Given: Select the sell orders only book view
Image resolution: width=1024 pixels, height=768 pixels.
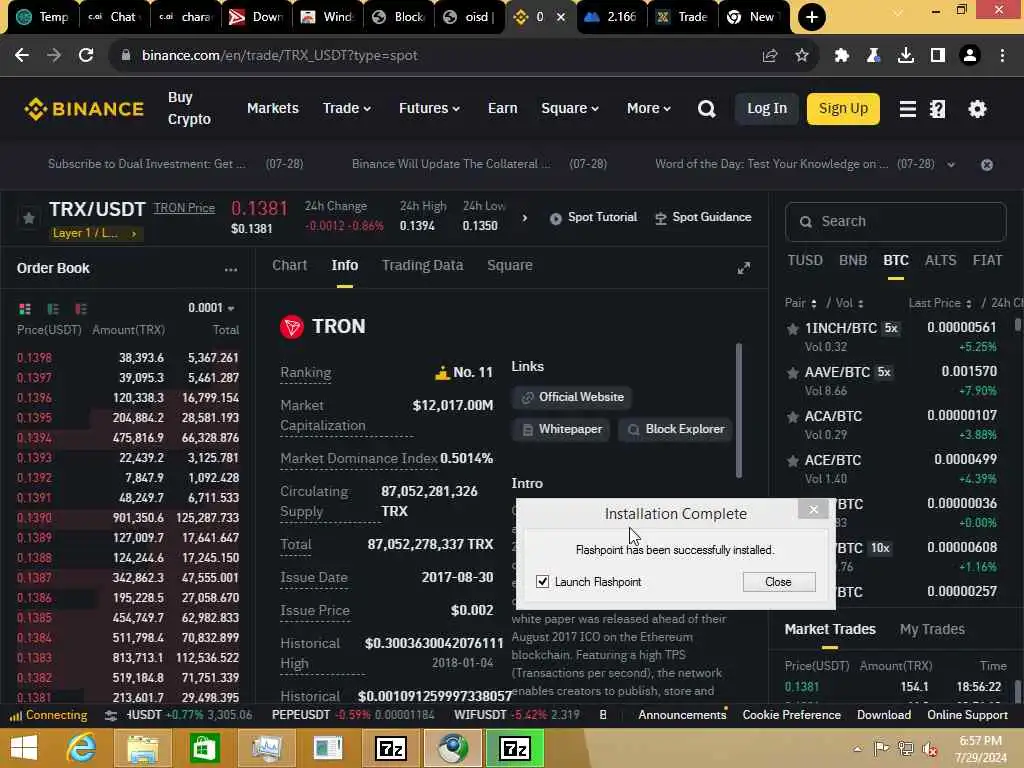Looking at the screenshot, I should coord(81,308).
